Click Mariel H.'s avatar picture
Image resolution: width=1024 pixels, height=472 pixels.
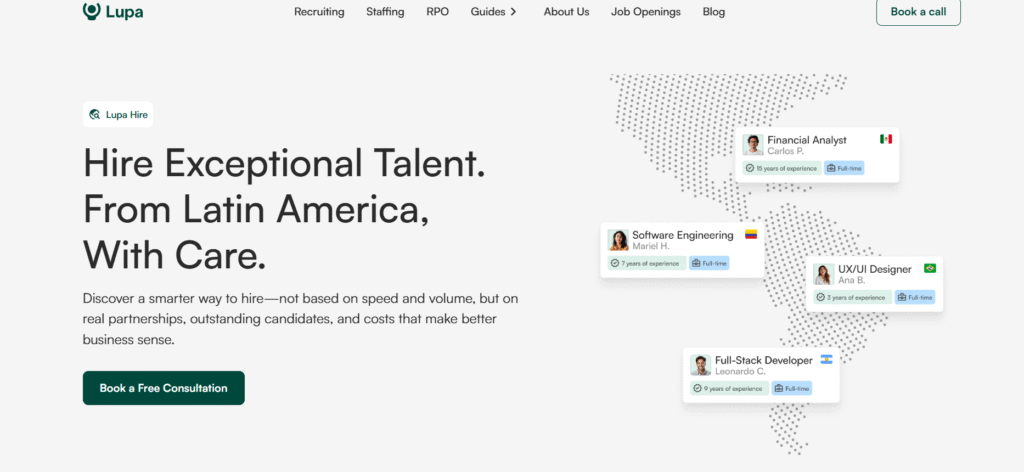[x=619, y=241]
